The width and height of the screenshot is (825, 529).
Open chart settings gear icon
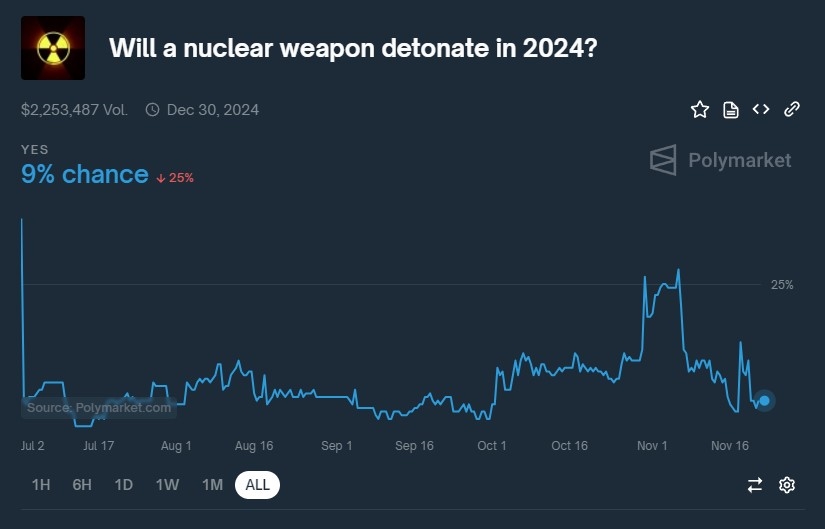787,485
